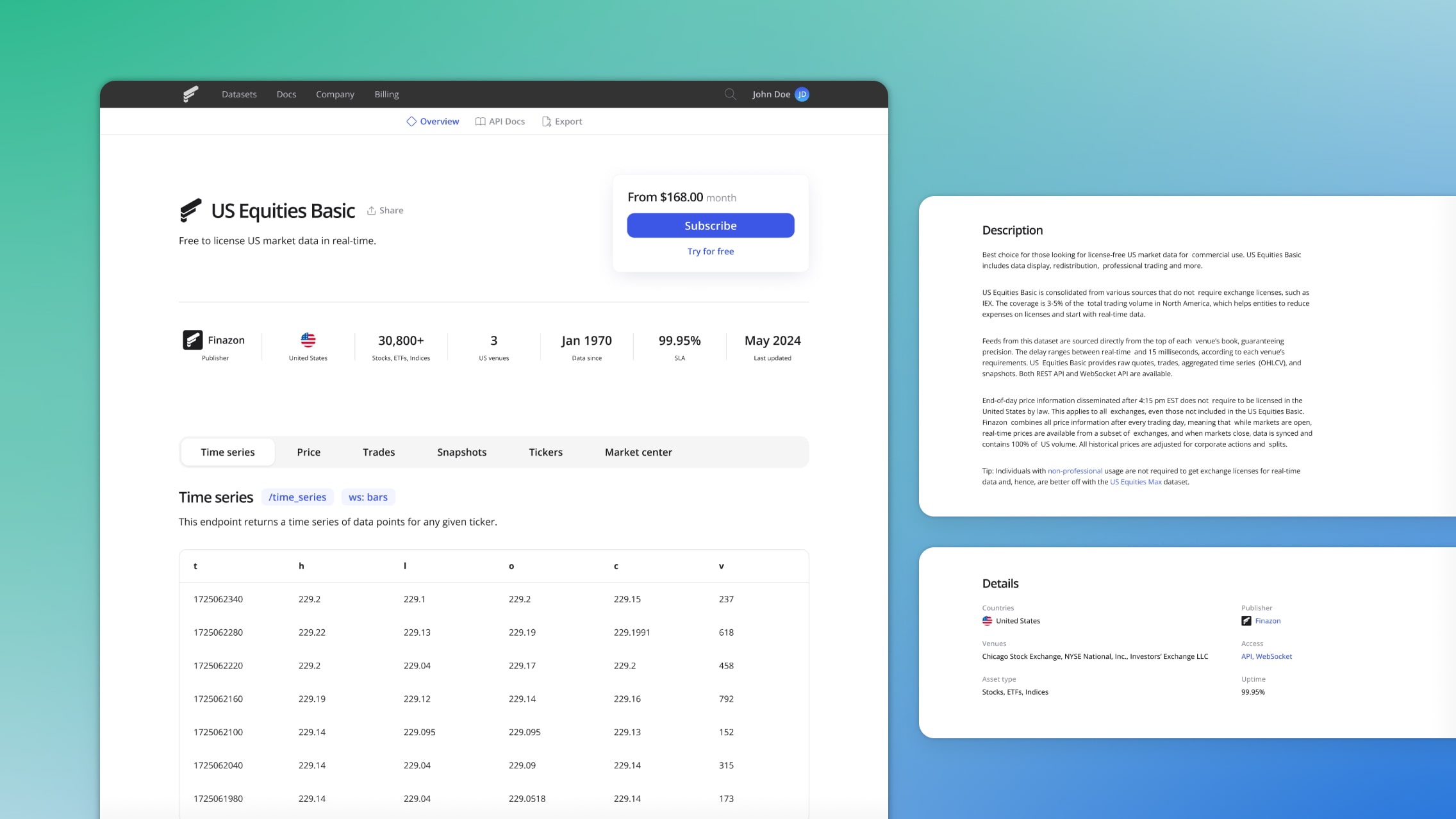Click the US Equities Basic dataset logo
Image resolution: width=1456 pixels, height=819 pixels.
(x=190, y=210)
